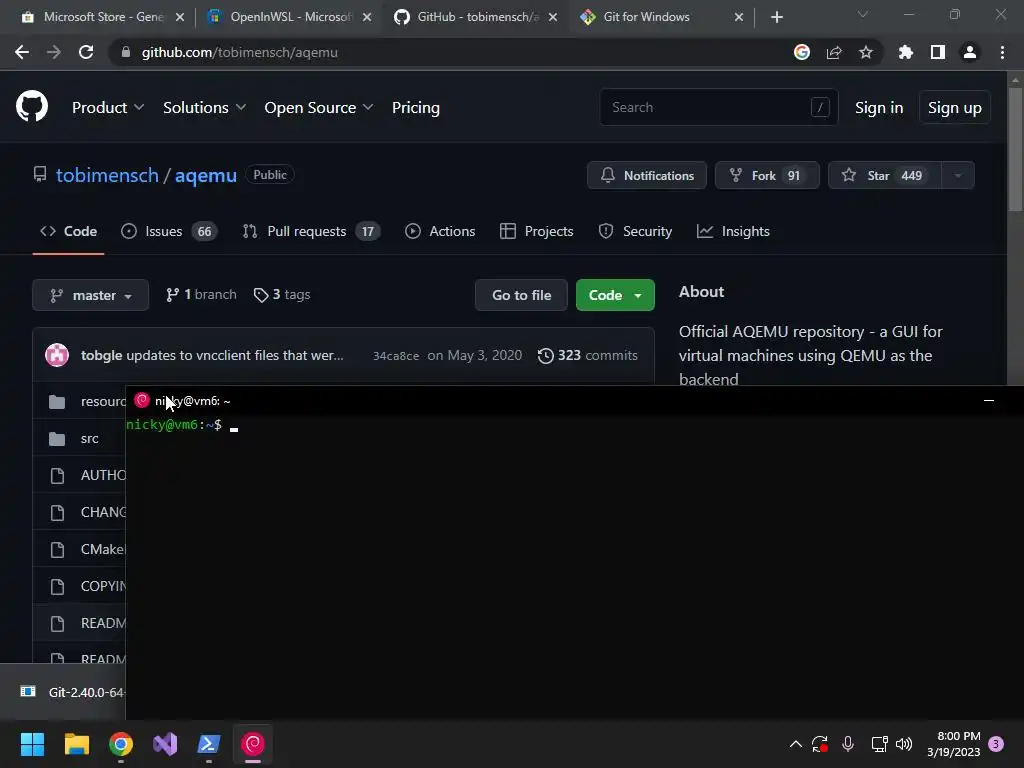Open the Projects tab
Viewport: 1024px width, 768px height.
point(537,231)
